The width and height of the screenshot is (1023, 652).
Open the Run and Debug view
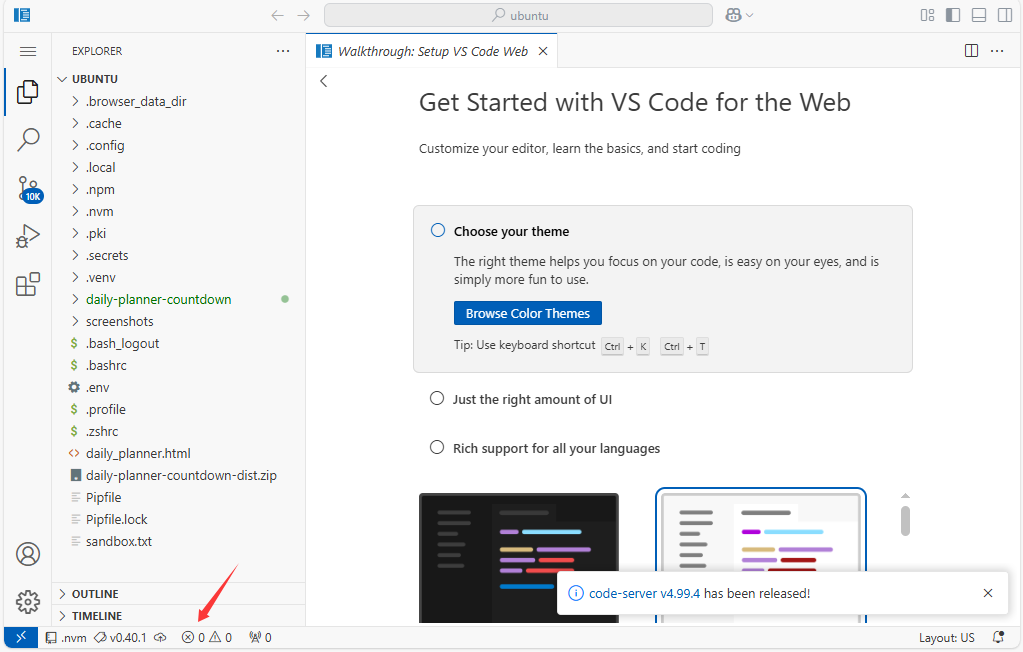[x=28, y=237]
